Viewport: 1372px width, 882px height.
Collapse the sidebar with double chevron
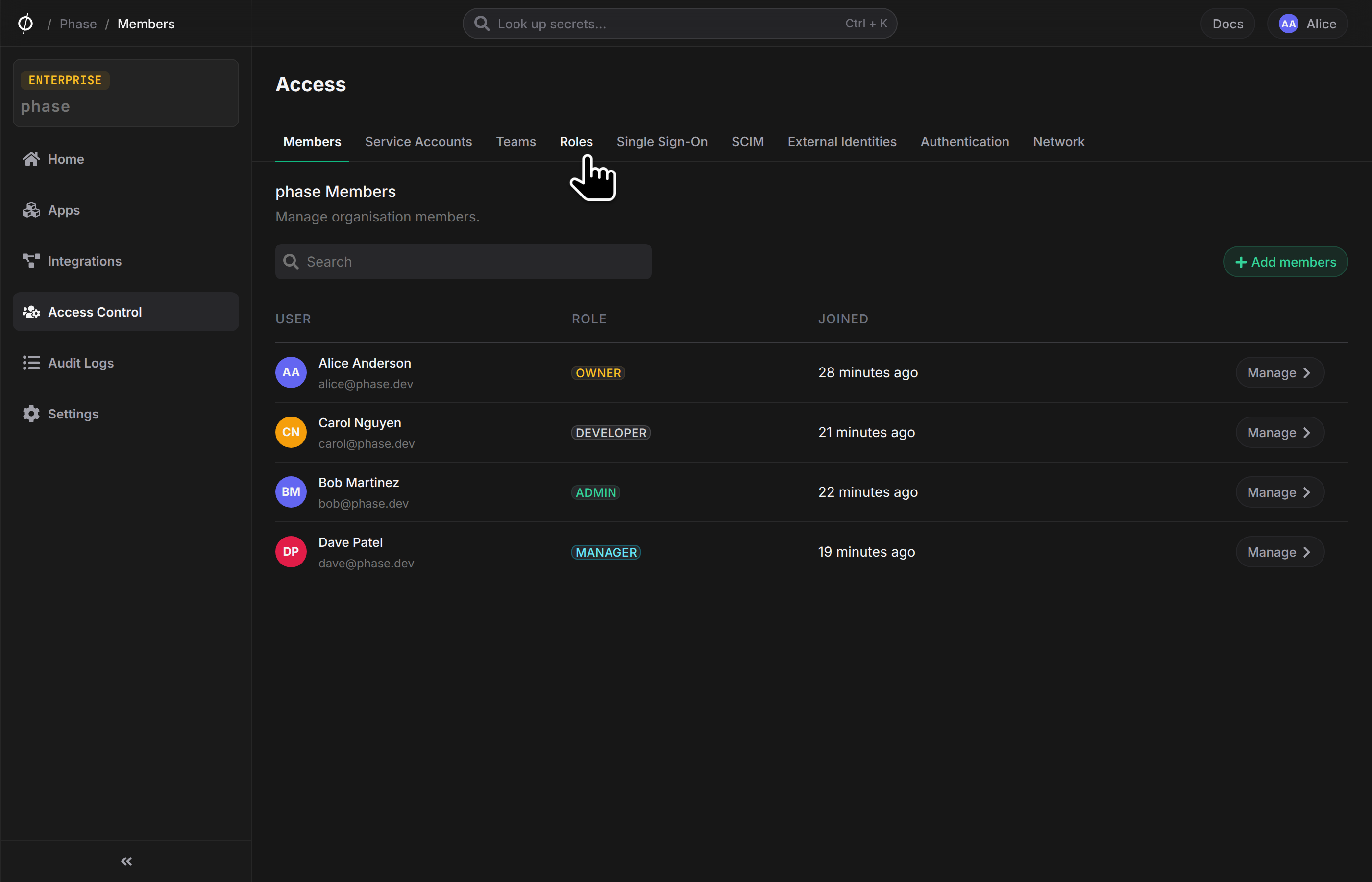126,861
